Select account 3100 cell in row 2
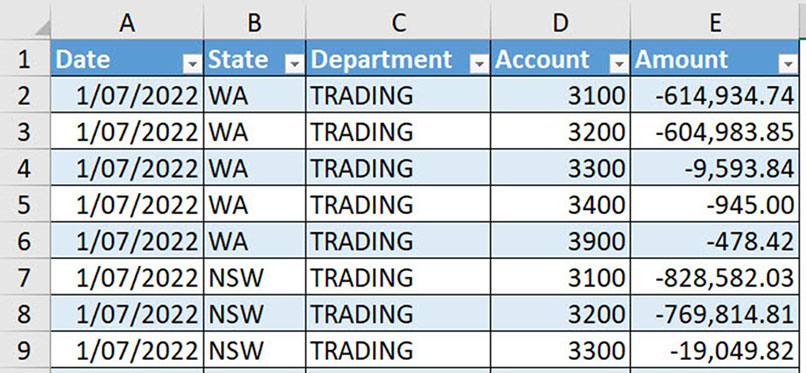Viewport: 806px width, 373px height. 560,95
